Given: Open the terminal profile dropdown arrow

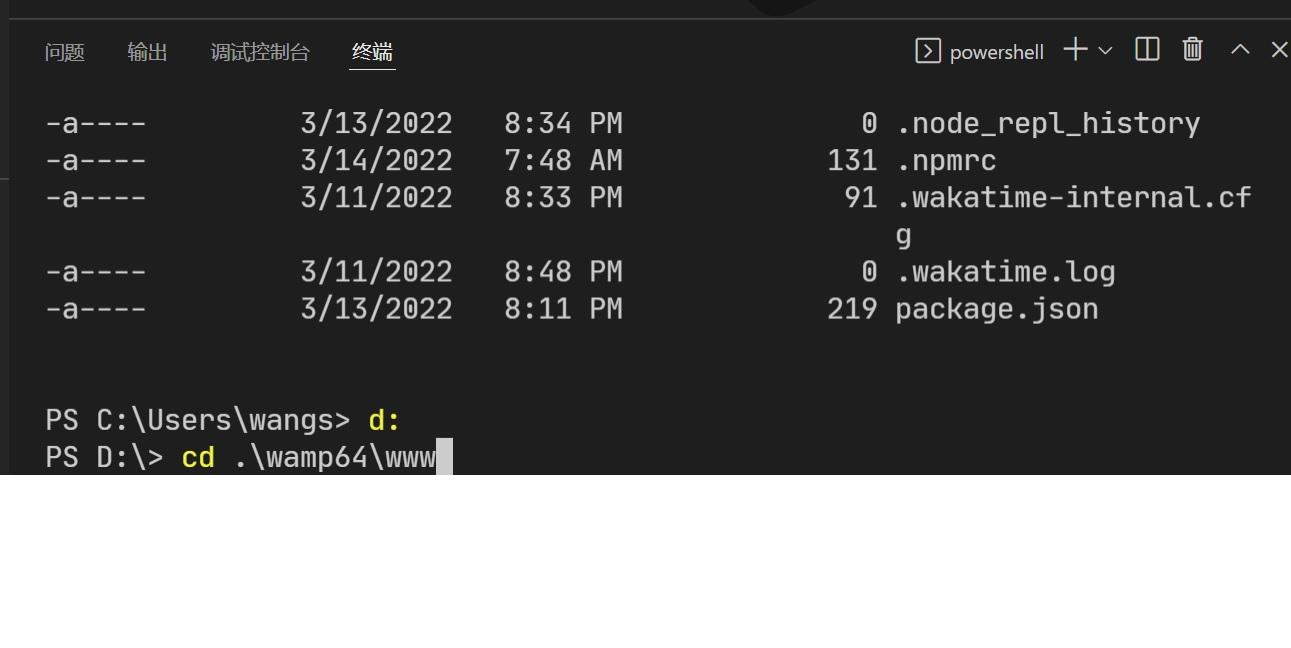Looking at the screenshot, I should point(1104,52).
